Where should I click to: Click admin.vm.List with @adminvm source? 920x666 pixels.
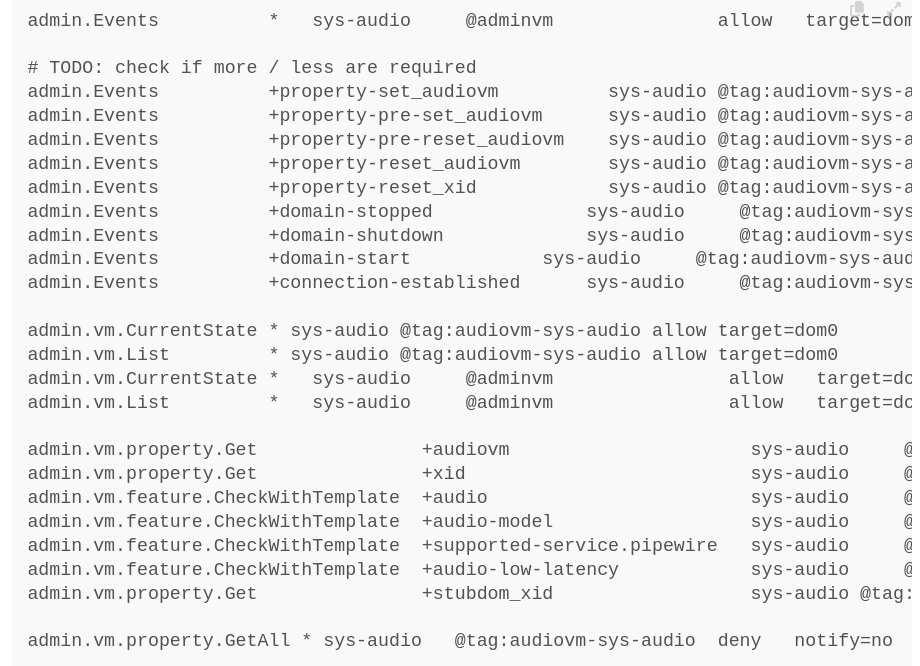click(x=469, y=403)
